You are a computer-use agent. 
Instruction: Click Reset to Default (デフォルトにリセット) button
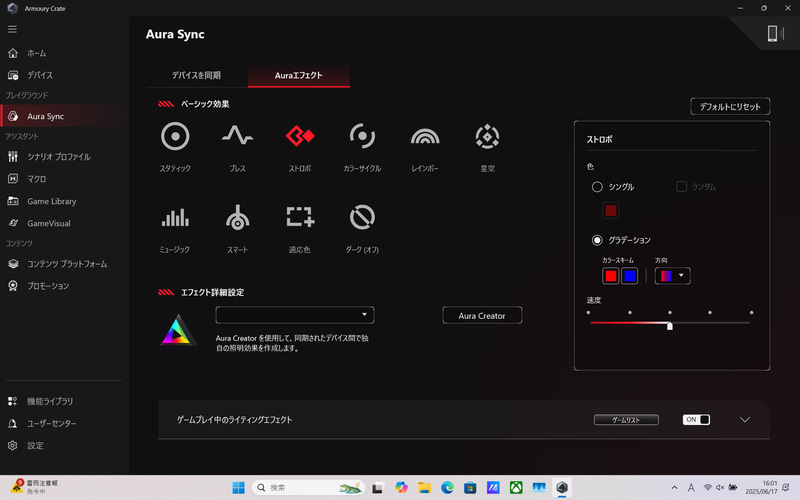point(730,107)
